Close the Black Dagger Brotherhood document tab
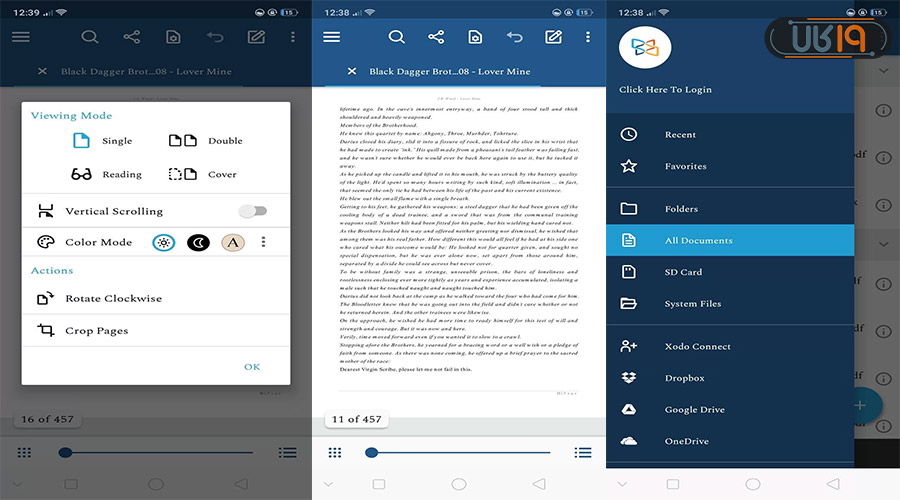The width and height of the screenshot is (900, 500). pyautogui.click(x=351, y=72)
